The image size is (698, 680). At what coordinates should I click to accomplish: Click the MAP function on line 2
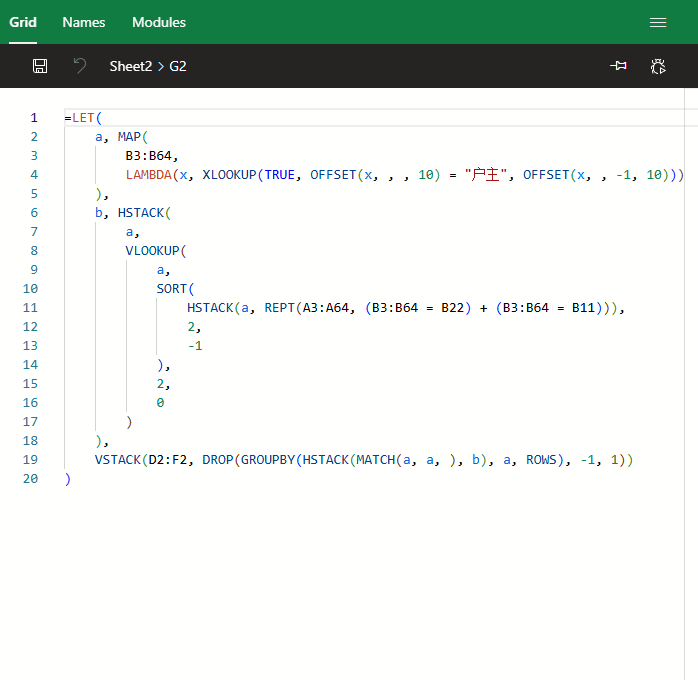pos(129,137)
